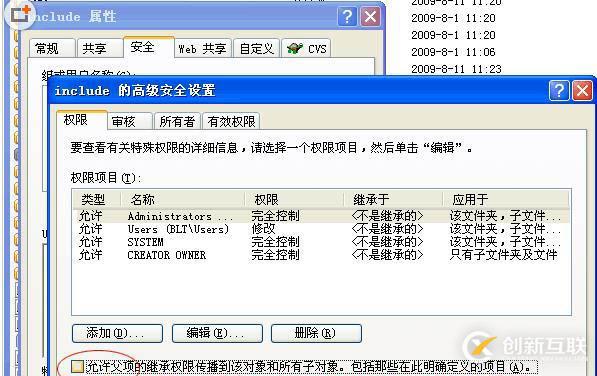Sort permission entries by 名称 column

tap(183, 199)
